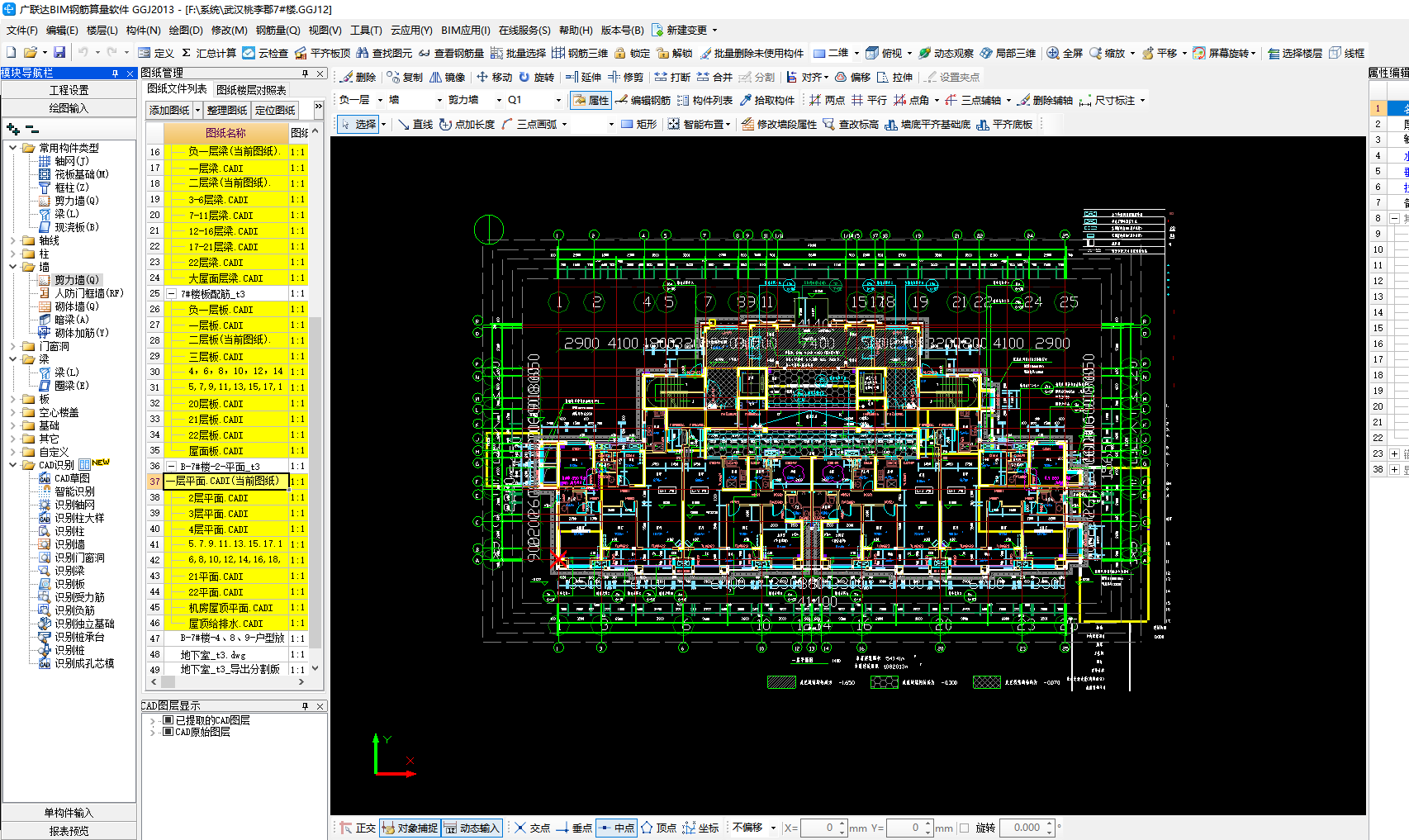Click the 查改标高 elevation tool

tap(850, 124)
